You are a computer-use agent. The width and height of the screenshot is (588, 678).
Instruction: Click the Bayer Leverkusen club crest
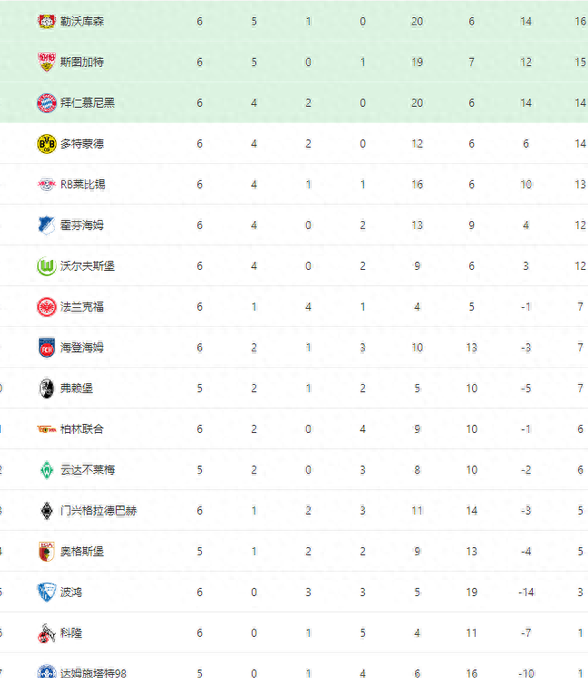46,21
